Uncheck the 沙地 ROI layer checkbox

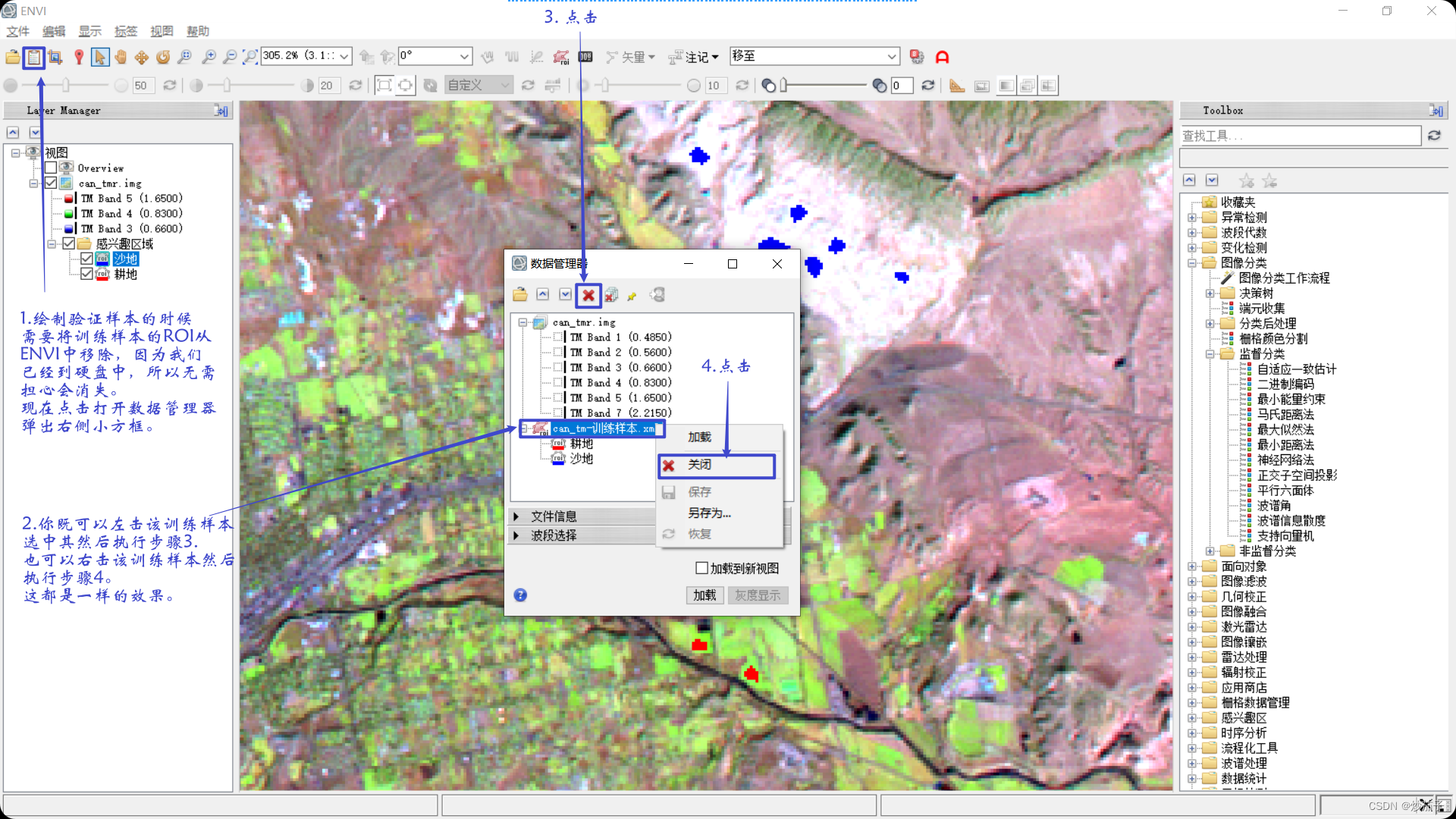(86, 259)
